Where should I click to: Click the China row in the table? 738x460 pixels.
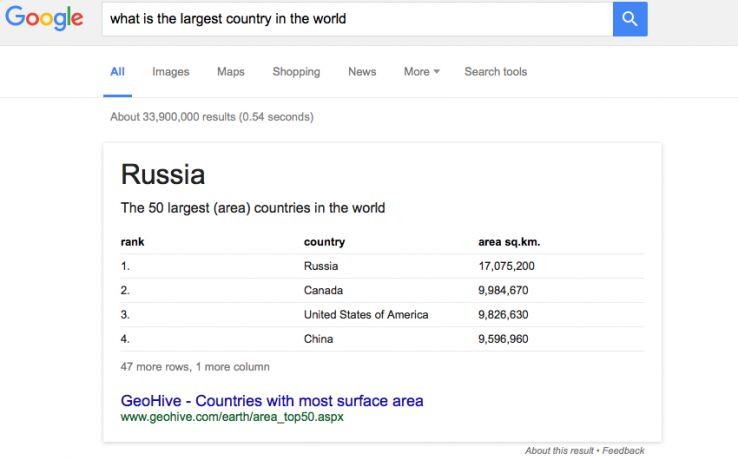tap(319, 339)
